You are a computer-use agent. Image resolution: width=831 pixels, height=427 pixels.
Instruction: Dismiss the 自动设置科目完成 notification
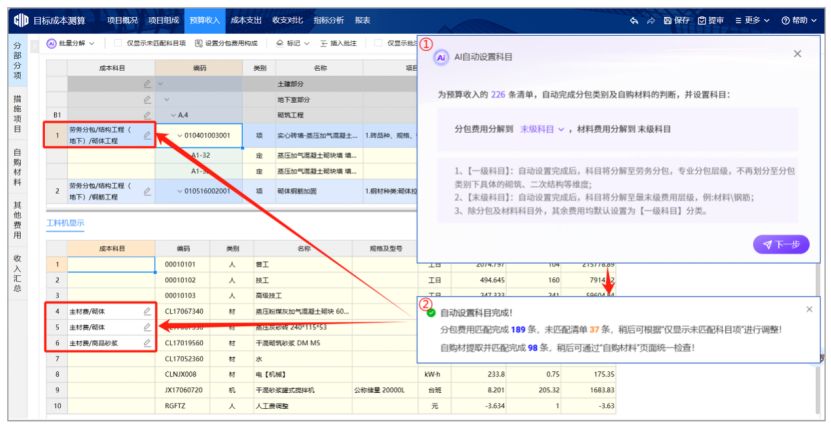[809, 309]
